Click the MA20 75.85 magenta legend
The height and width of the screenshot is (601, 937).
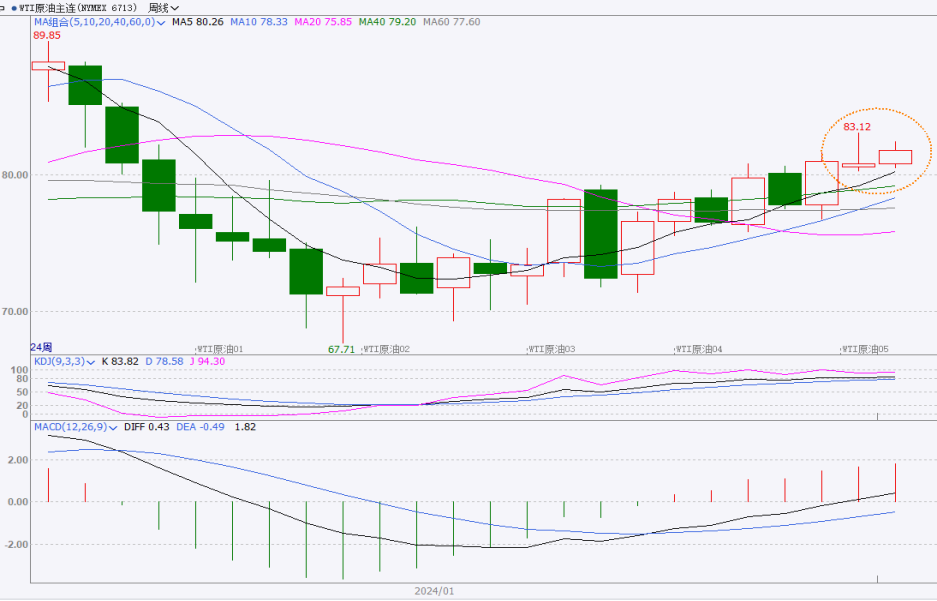click(322, 21)
